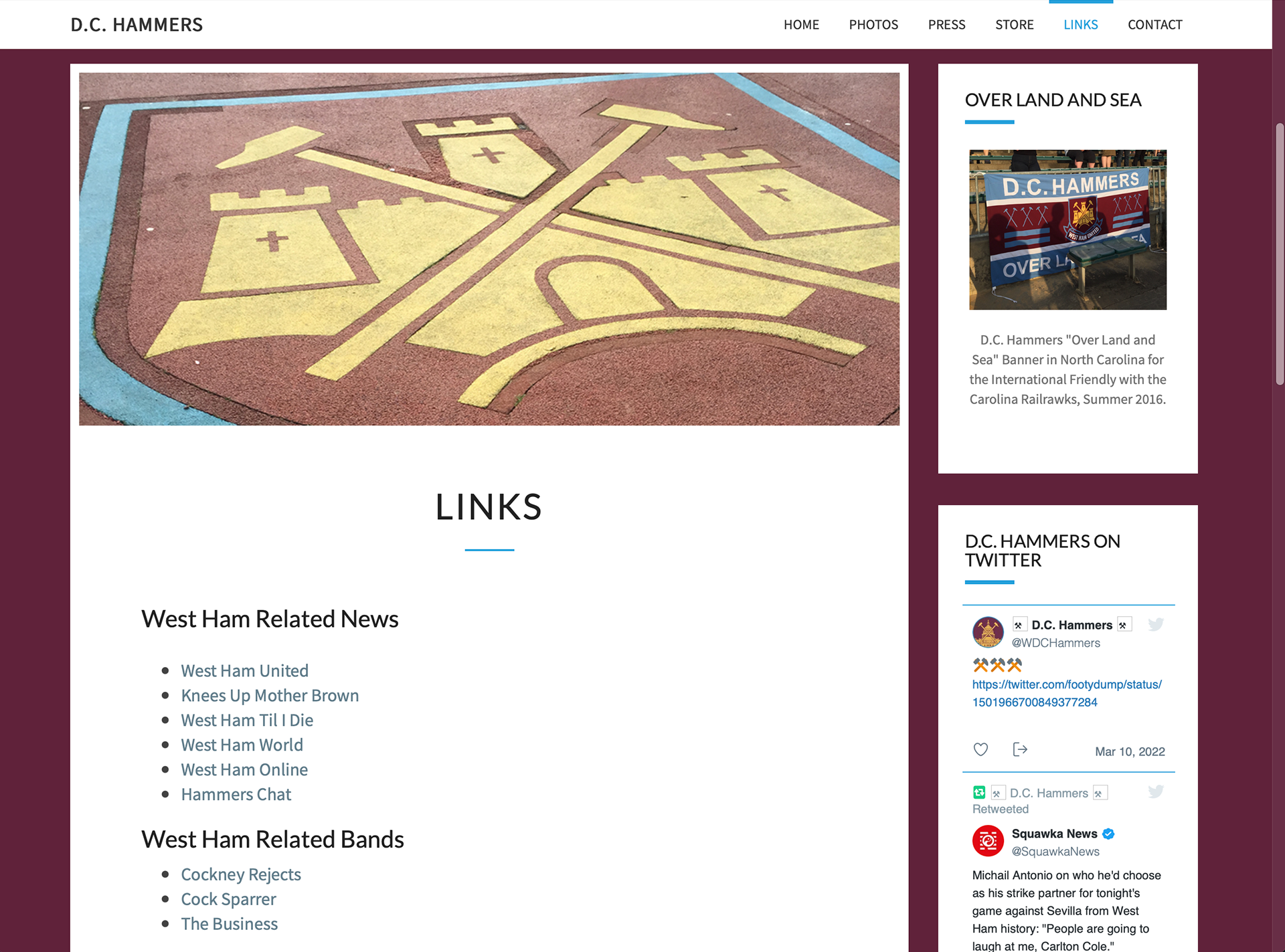The image size is (1285, 952).
Task: Navigate to the Press page
Action: pyautogui.click(x=946, y=25)
